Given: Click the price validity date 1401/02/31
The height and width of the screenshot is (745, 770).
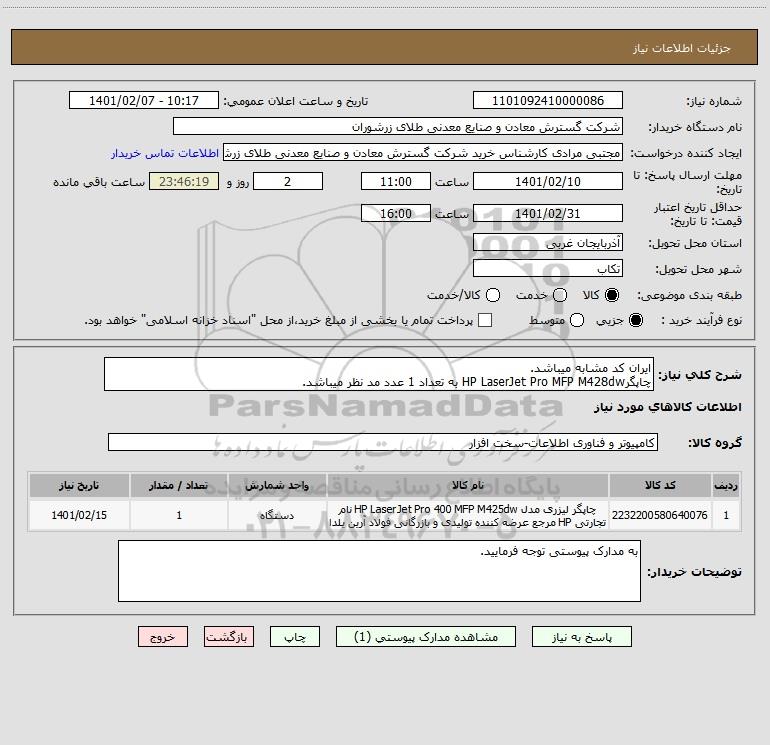Looking at the screenshot, I should pyautogui.click(x=548, y=213).
